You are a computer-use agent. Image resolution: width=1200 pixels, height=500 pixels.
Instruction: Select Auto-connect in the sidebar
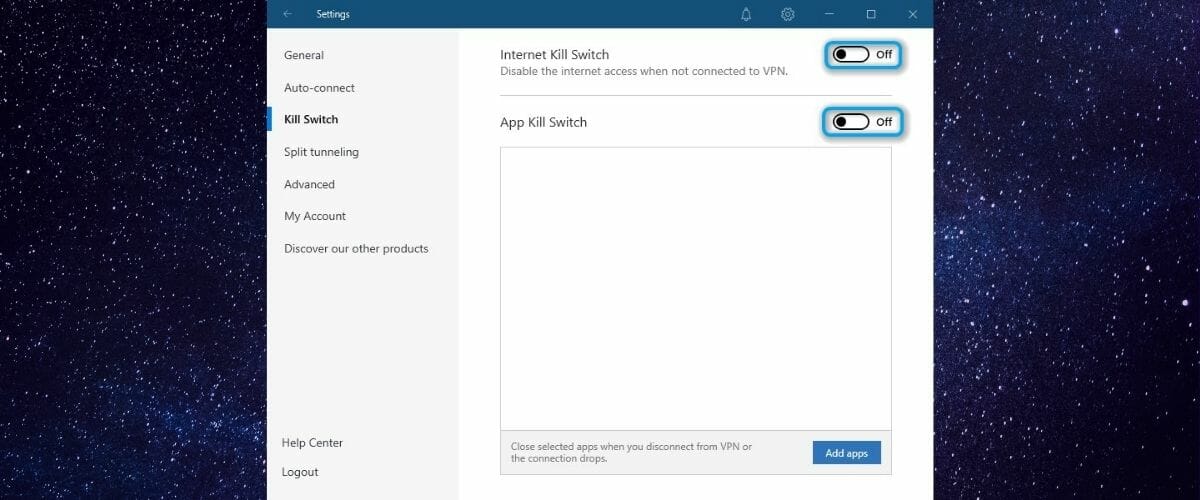pos(319,88)
